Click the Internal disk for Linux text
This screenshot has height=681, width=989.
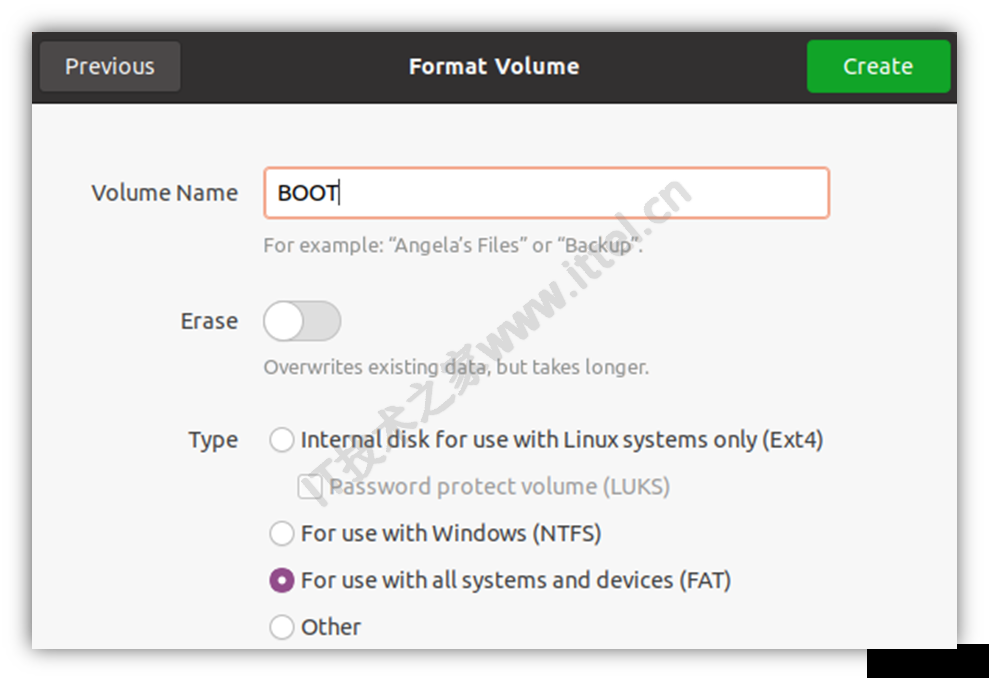562,439
